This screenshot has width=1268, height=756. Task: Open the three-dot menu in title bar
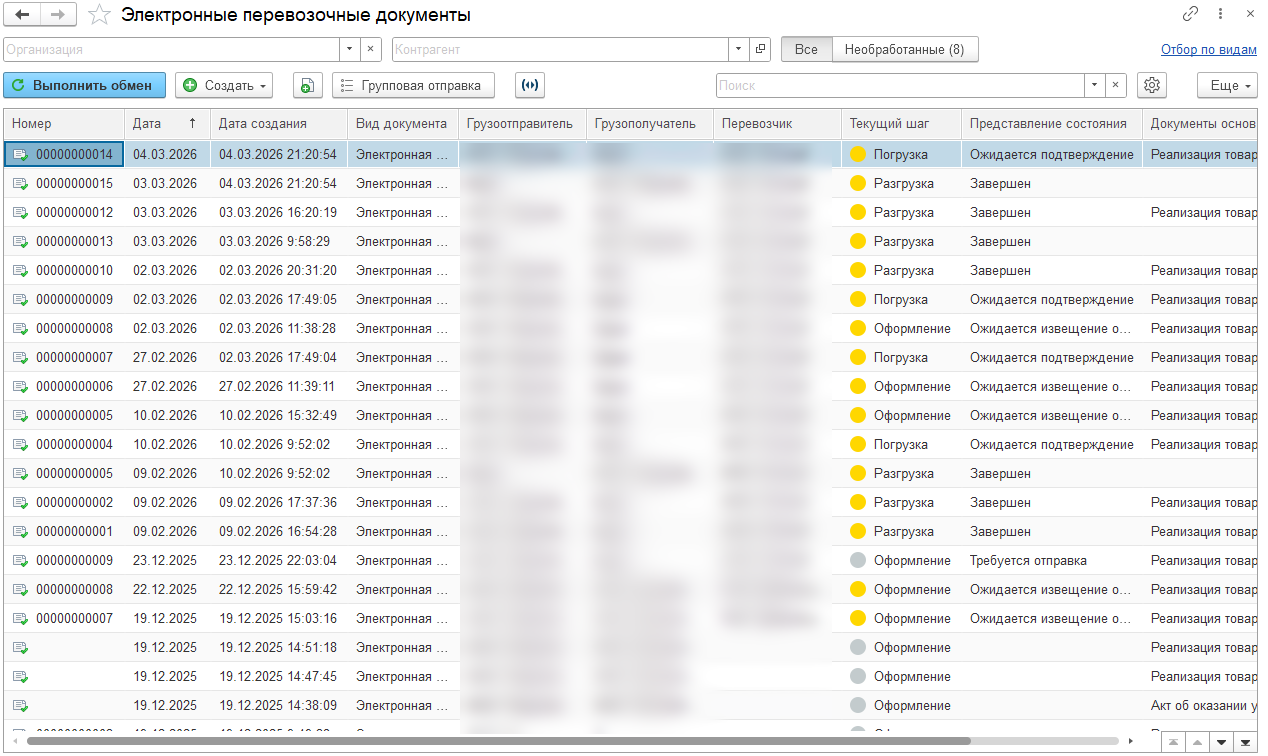pos(1220,14)
